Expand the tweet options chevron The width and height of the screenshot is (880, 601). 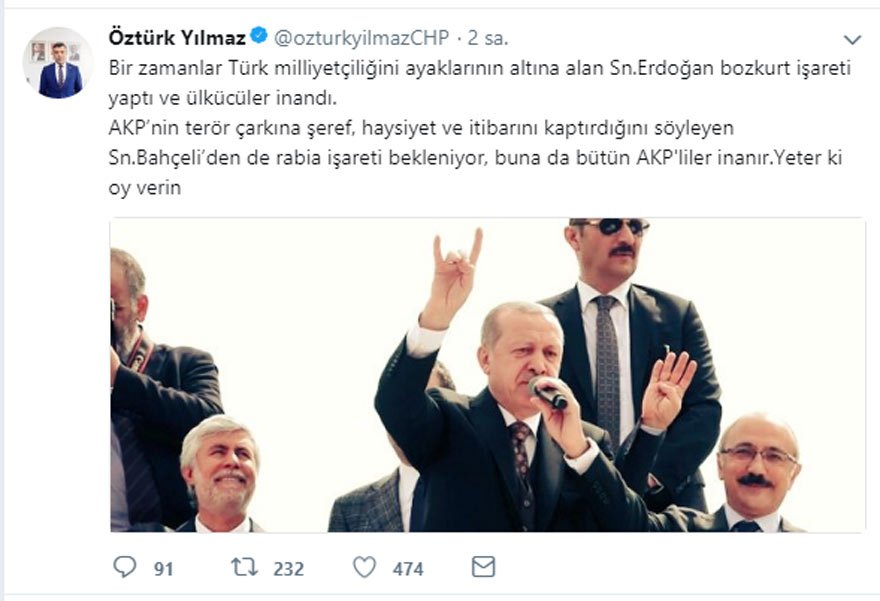click(x=852, y=39)
